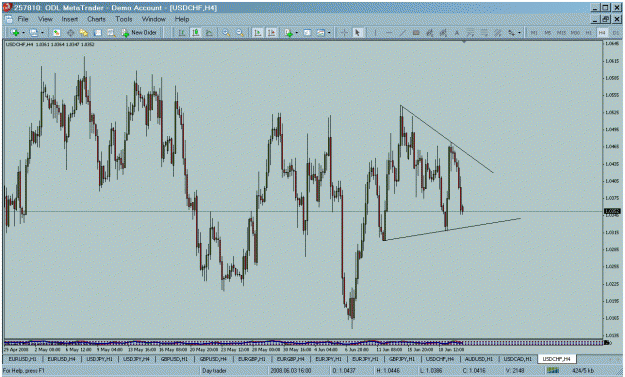
Task: Expand the Indicators dropdown arrow
Action: [x=297, y=33]
